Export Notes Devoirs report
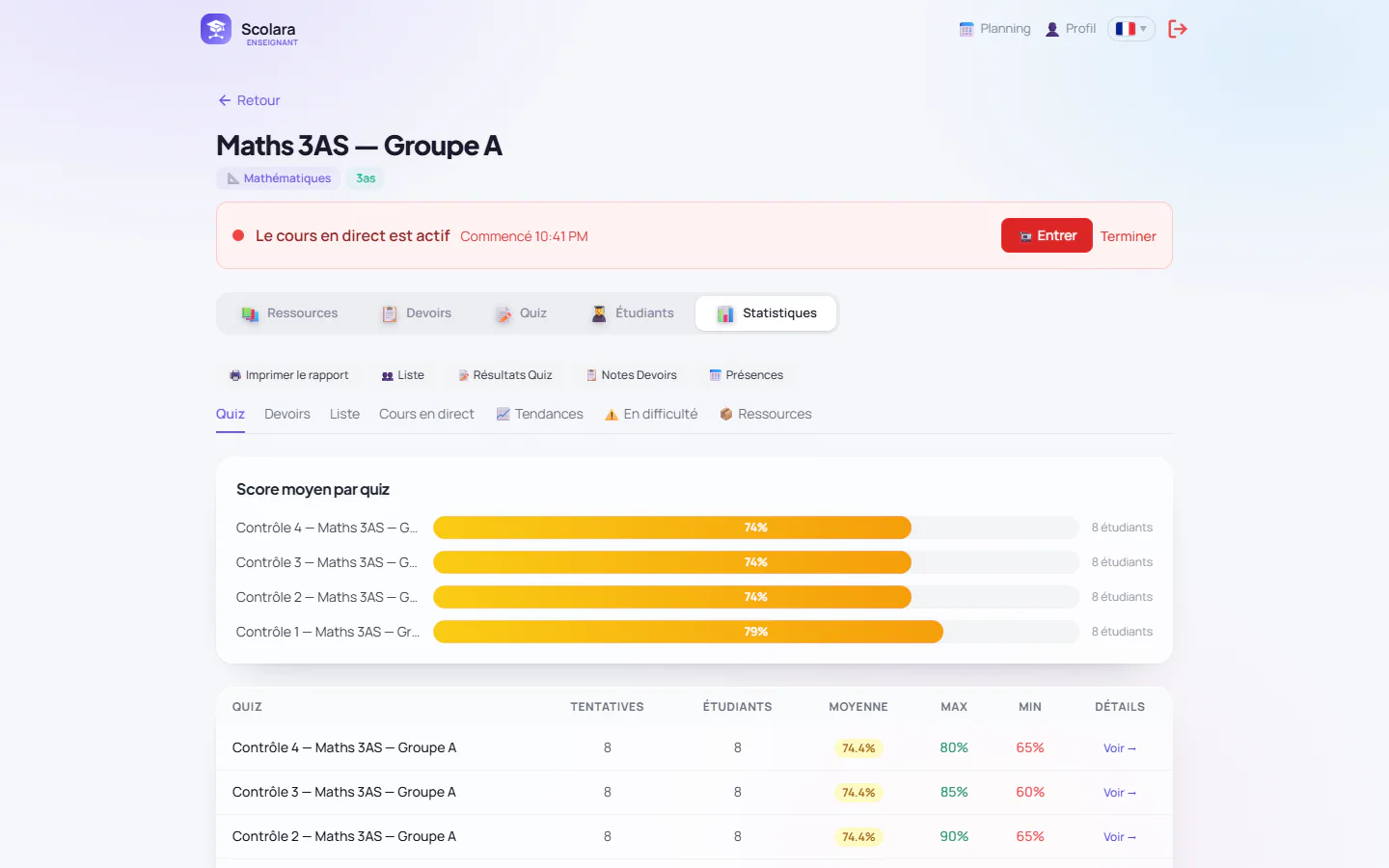1389x868 pixels. pyautogui.click(x=632, y=375)
